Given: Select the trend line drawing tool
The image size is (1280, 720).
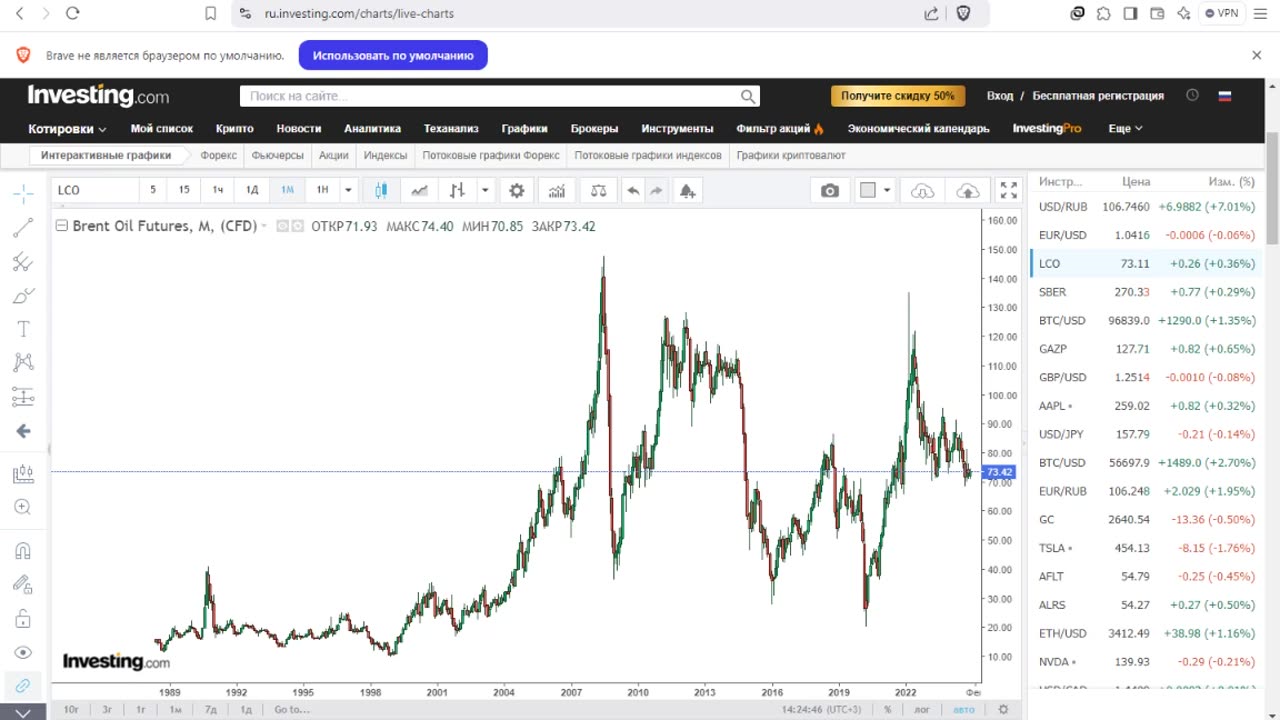Looking at the screenshot, I should (x=23, y=228).
